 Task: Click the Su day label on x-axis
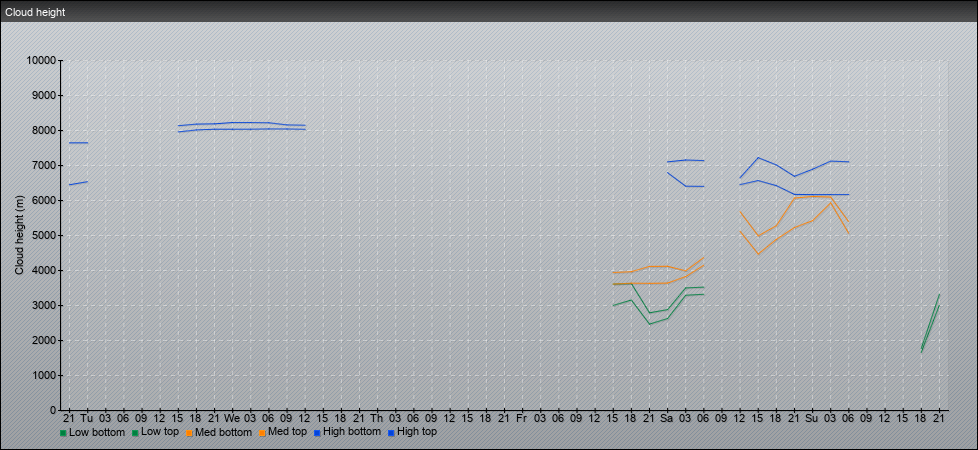pyautogui.click(x=811, y=419)
